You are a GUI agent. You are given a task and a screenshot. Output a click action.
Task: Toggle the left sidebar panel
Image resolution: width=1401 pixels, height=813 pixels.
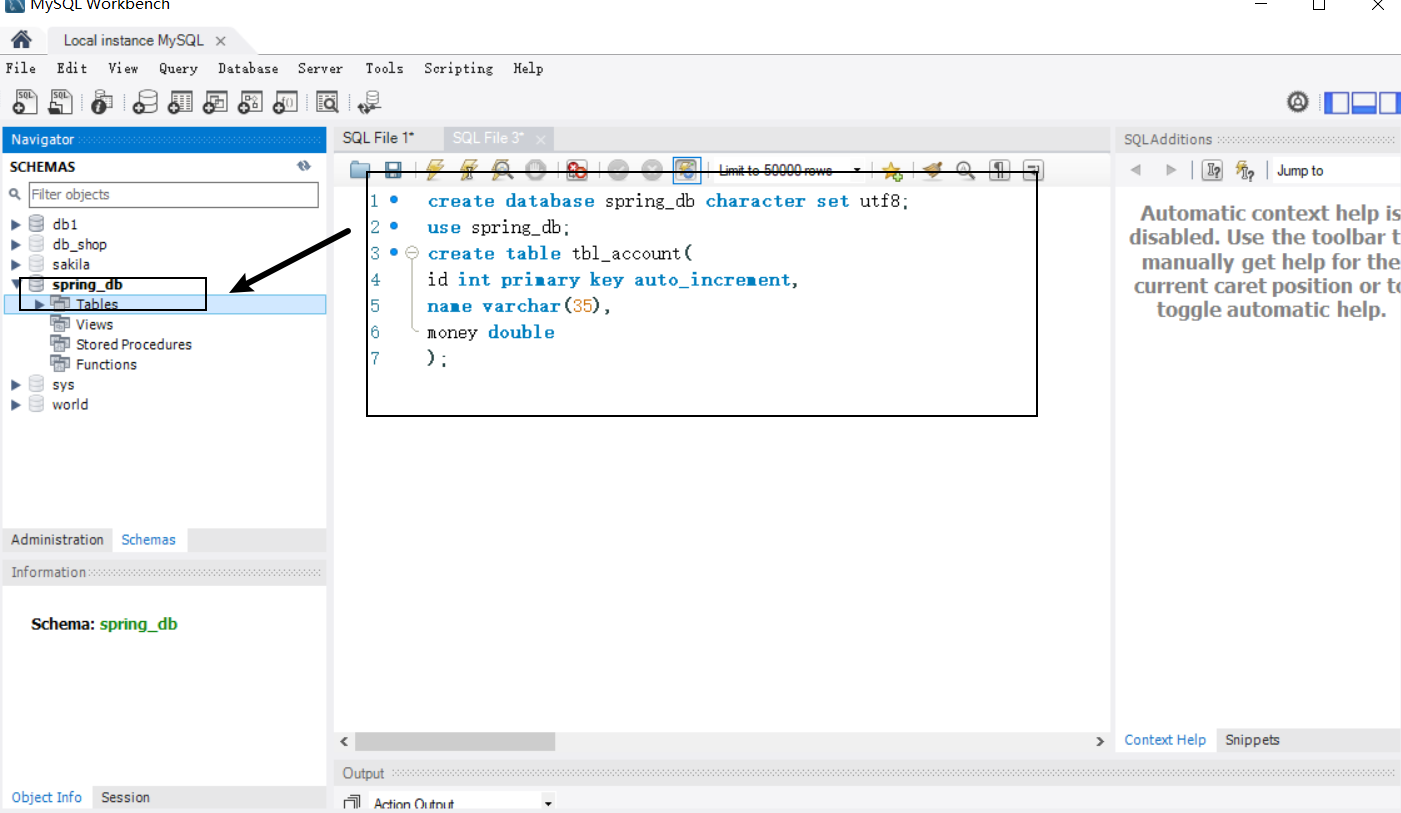click(x=1336, y=102)
